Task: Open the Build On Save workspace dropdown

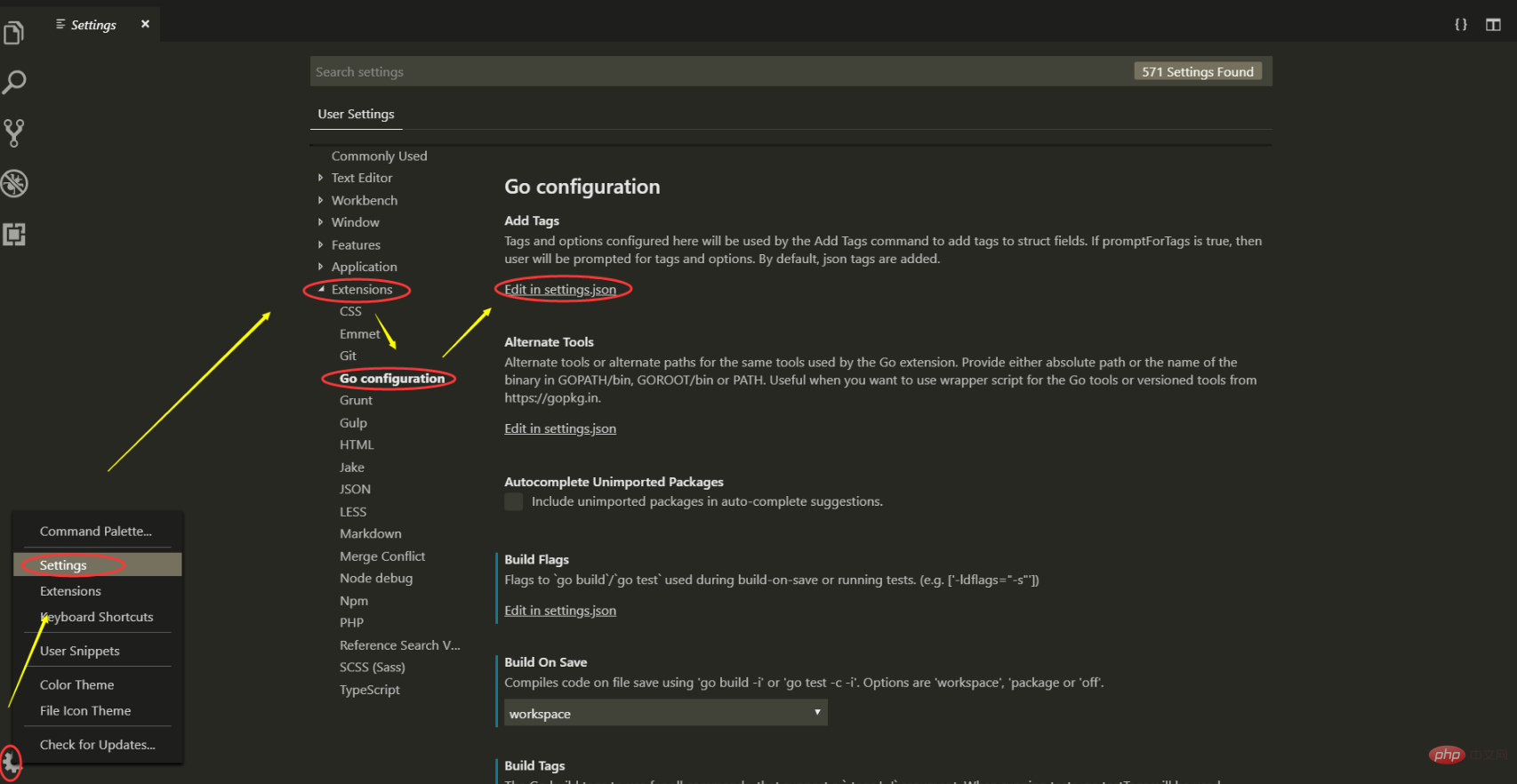Action: pos(666,713)
